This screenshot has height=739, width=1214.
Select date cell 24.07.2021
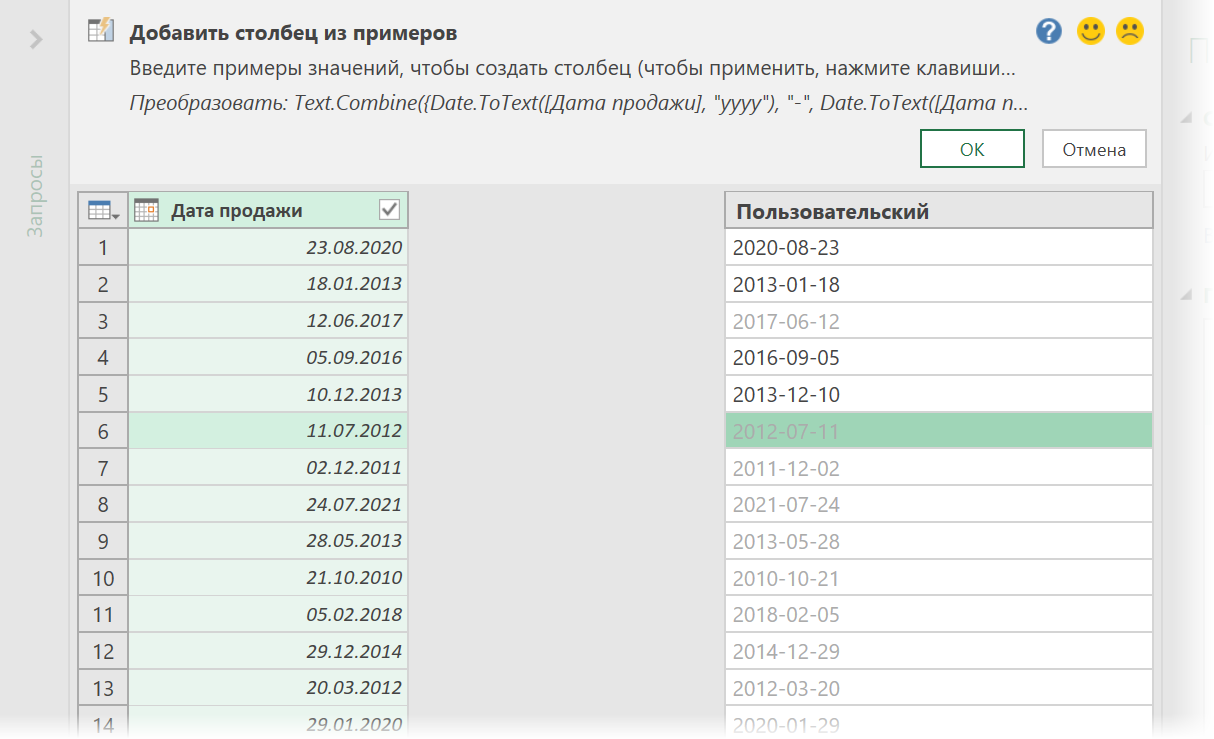[x=268, y=504]
